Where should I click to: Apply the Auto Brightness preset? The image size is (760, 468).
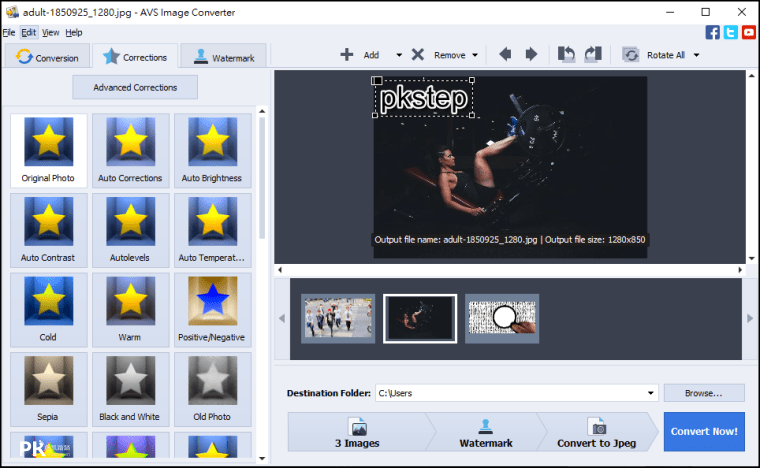[x=212, y=150]
